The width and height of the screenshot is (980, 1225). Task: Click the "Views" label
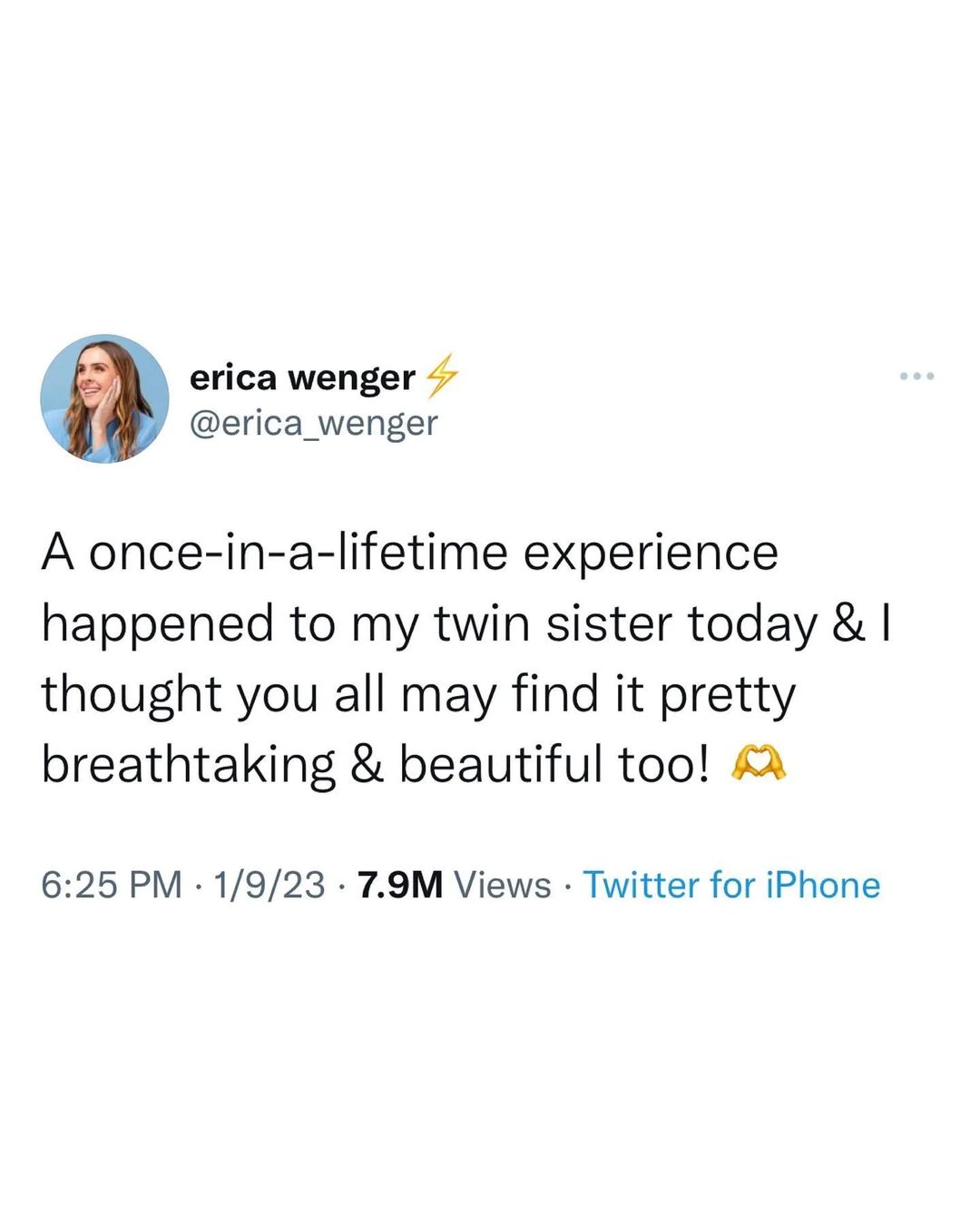pos(503,885)
